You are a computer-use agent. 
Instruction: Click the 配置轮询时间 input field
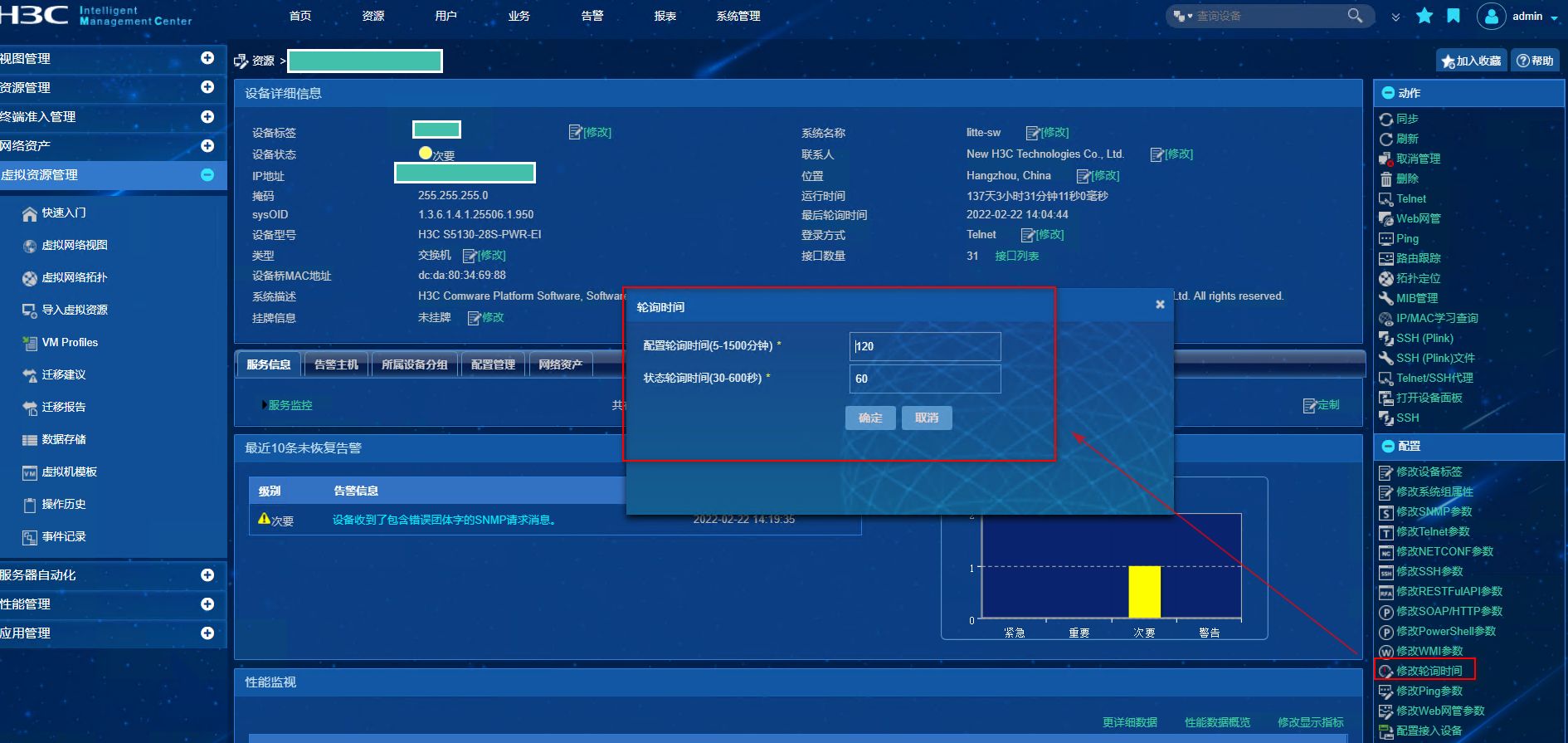(x=925, y=346)
